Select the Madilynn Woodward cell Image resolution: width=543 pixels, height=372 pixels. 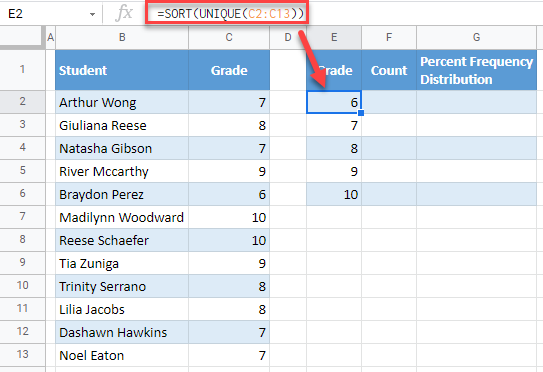click(122, 217)
